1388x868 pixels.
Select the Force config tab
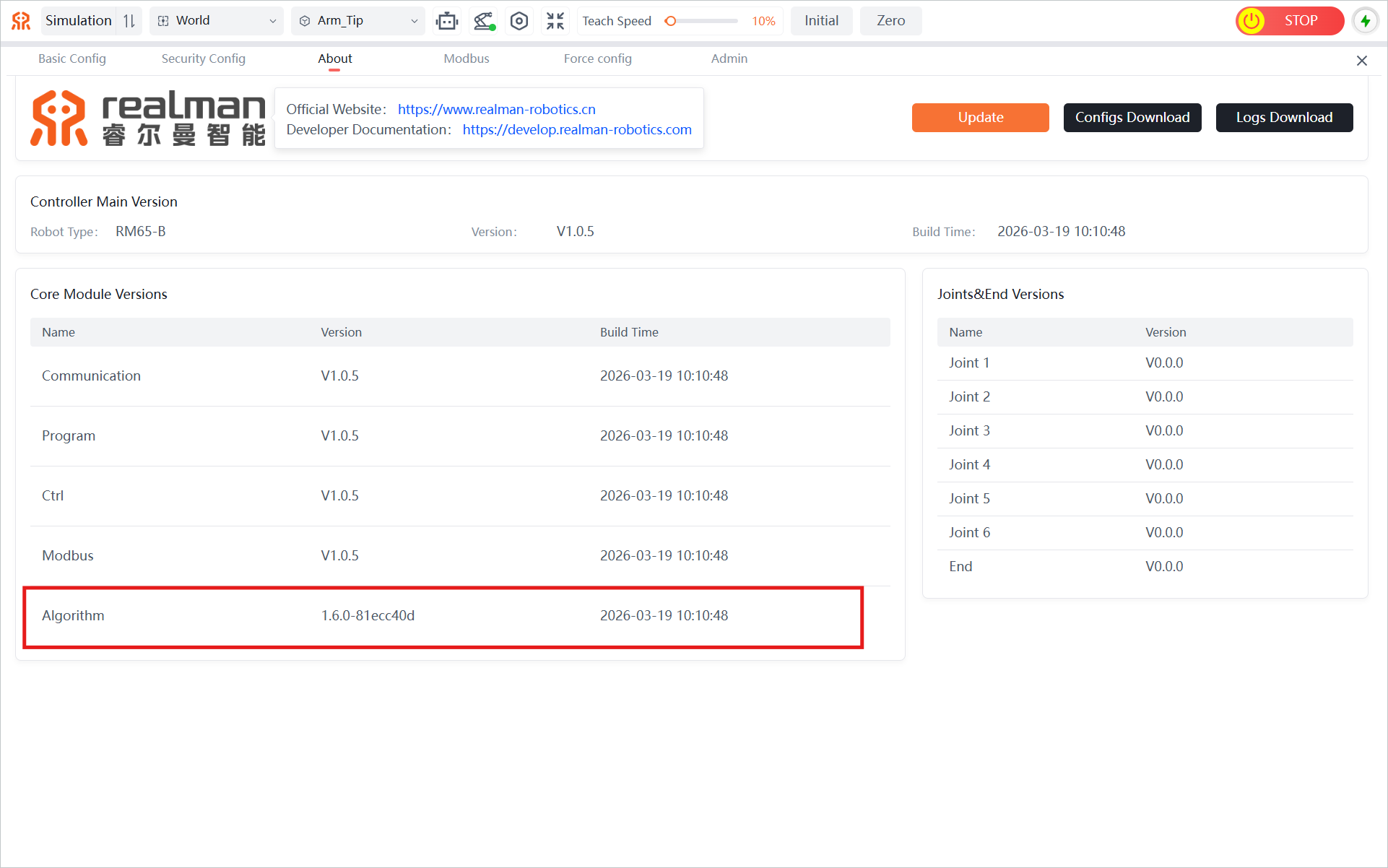597,58
